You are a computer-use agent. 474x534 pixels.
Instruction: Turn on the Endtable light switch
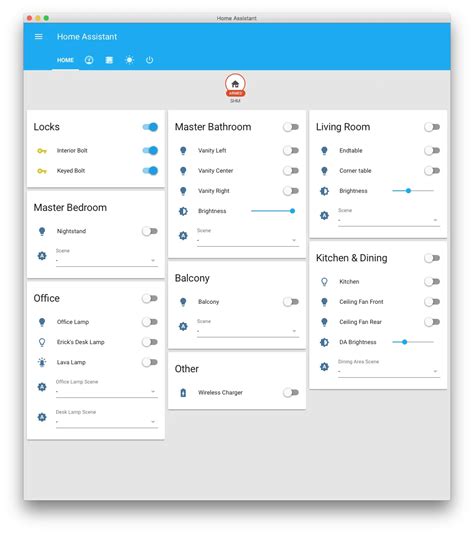[432, 151]
